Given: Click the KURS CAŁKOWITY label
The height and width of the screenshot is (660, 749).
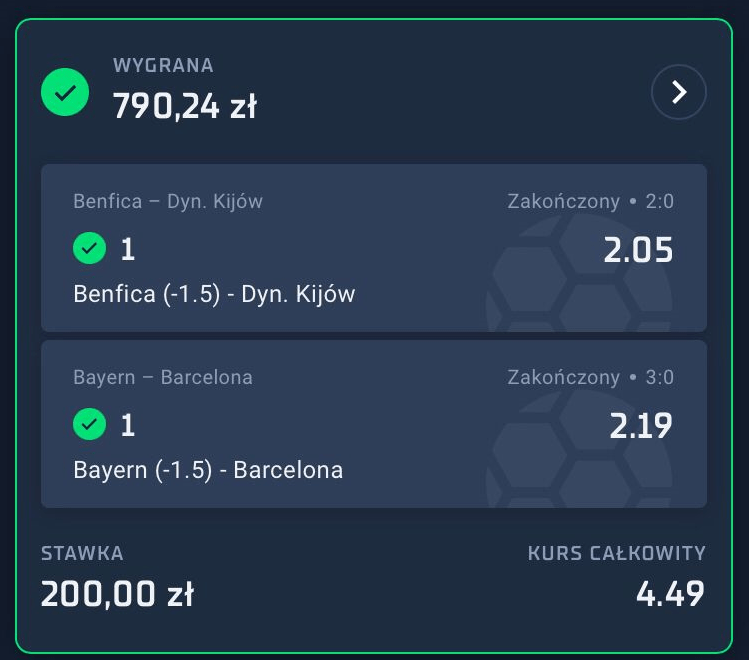Looking at the screenshot, I should click(617, 553).
